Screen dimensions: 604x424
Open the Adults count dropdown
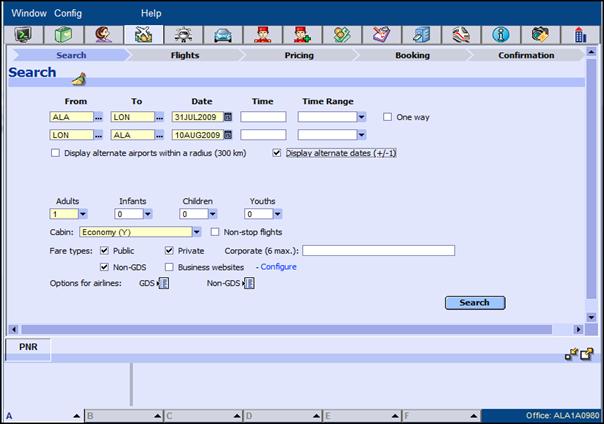[83, 213]
